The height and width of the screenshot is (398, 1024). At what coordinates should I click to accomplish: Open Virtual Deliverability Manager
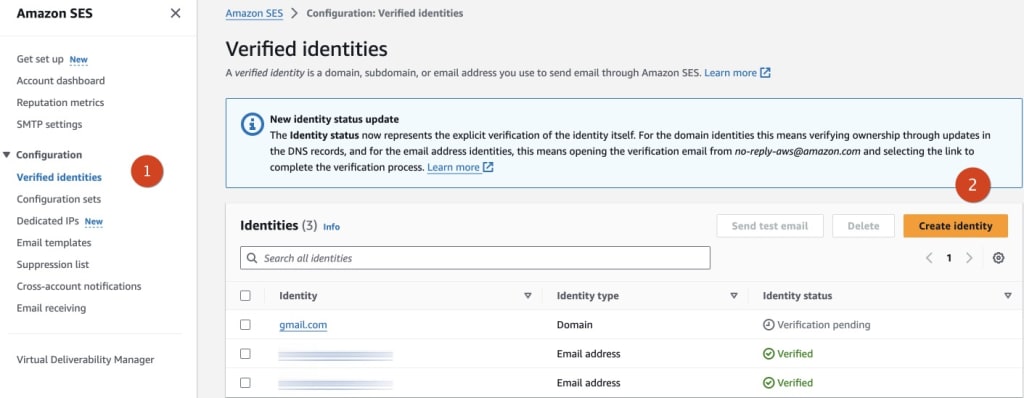click(x=86, y=359)
